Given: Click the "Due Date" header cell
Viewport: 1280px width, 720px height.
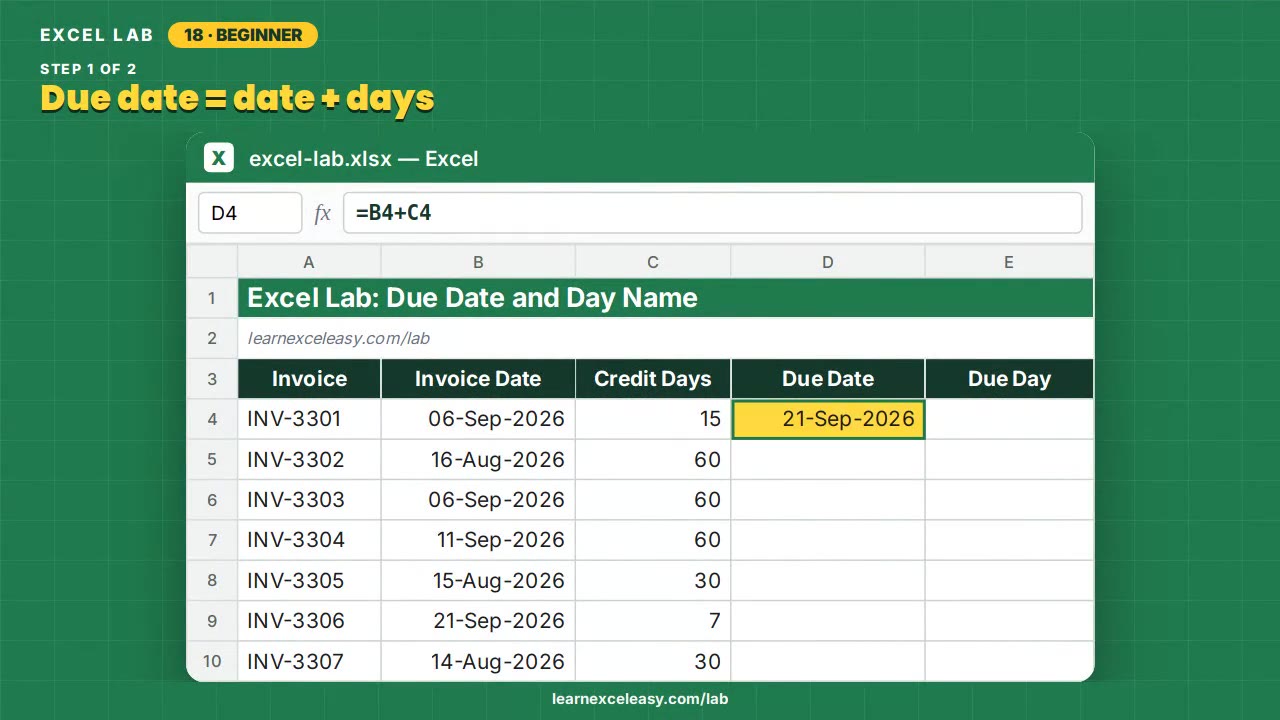Looking at the screenshot, I should coord(828,379).
